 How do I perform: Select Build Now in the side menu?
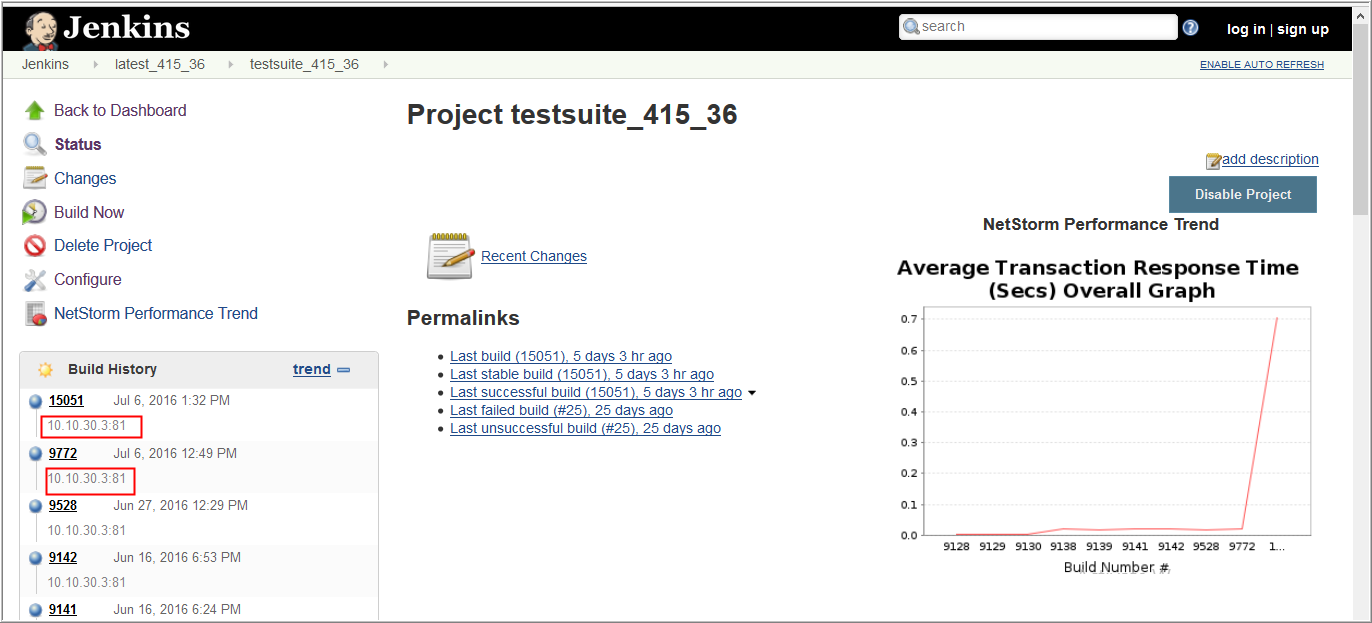89,212
